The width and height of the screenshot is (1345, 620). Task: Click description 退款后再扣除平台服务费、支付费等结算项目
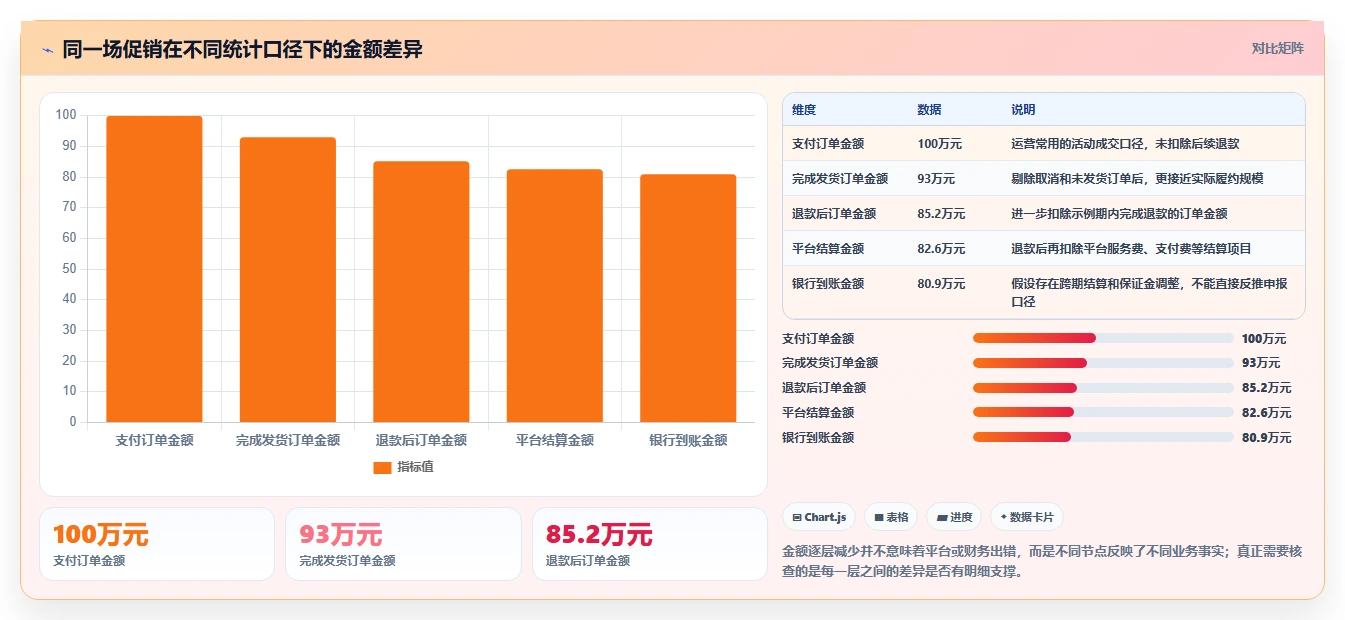click(x=1131, y=249)
